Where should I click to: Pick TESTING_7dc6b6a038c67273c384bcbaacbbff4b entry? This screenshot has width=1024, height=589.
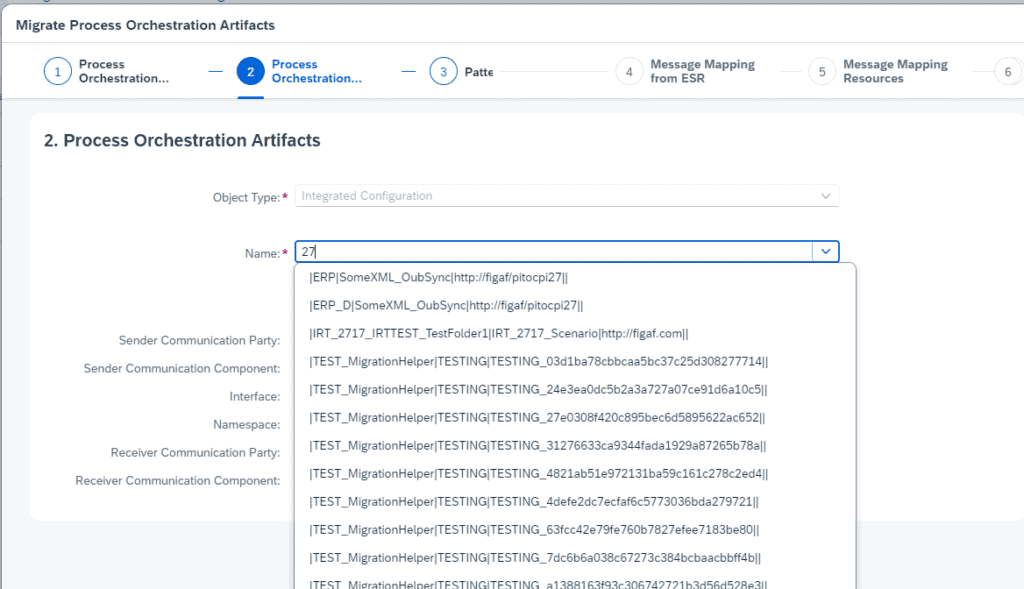575,558
